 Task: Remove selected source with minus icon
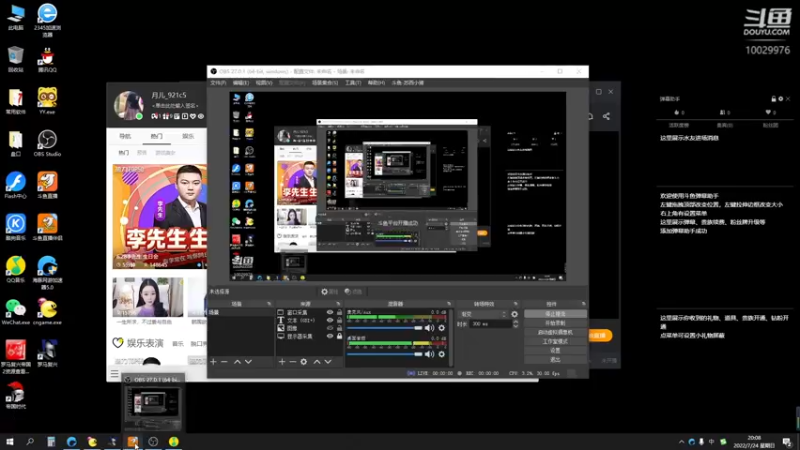click(x=293, y=362)
